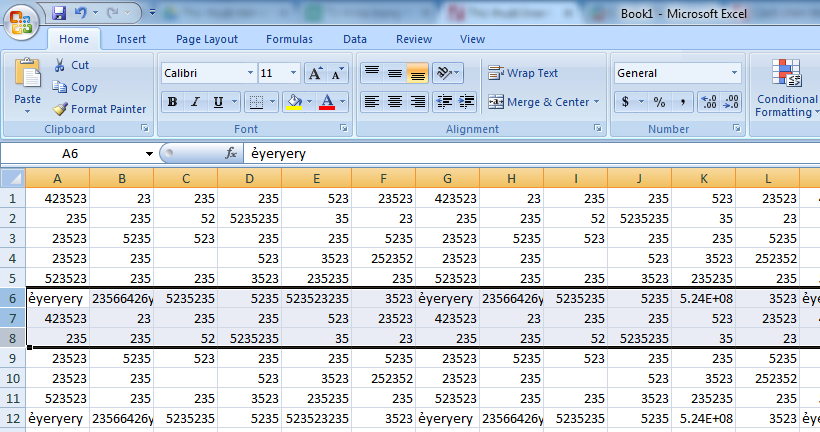Click the Office button logo
820x432 pixels.
tap(22, 22)
